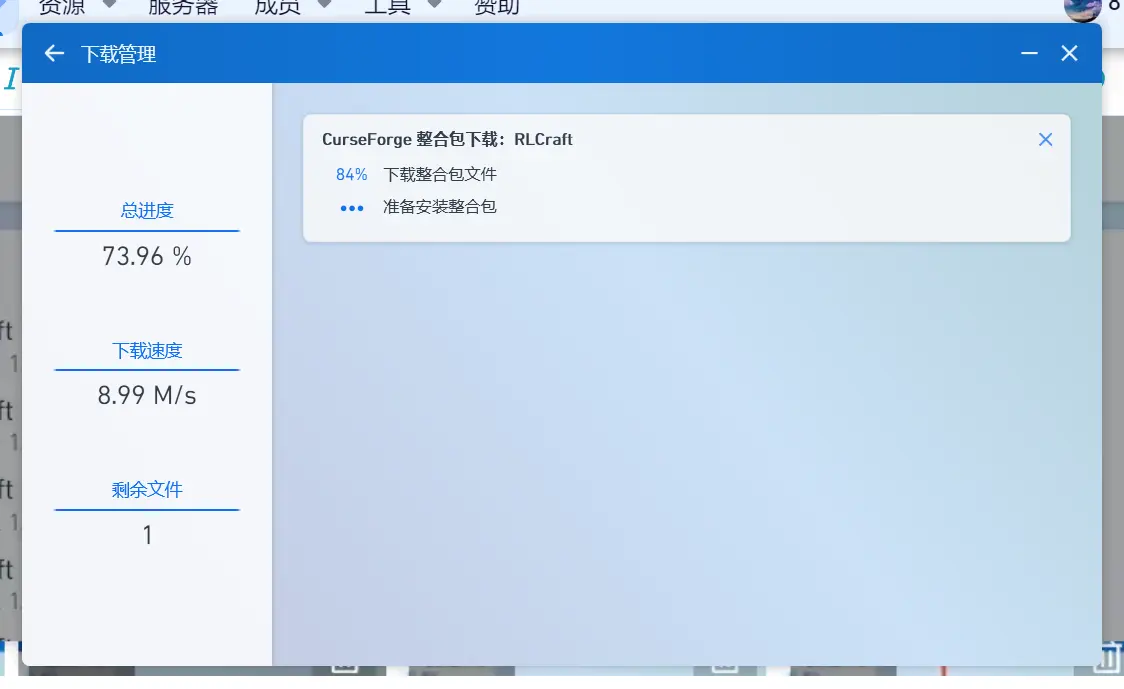1124x689 pixels.
Task: Click the animated loading dots indicator
Action: pyautogui.click(x=351, y=208)
